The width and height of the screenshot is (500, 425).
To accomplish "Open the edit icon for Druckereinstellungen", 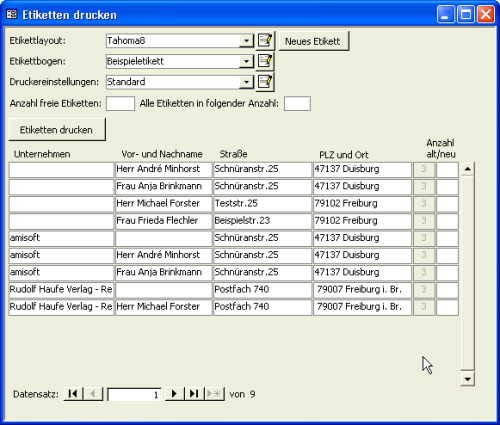I will [265, 82].
